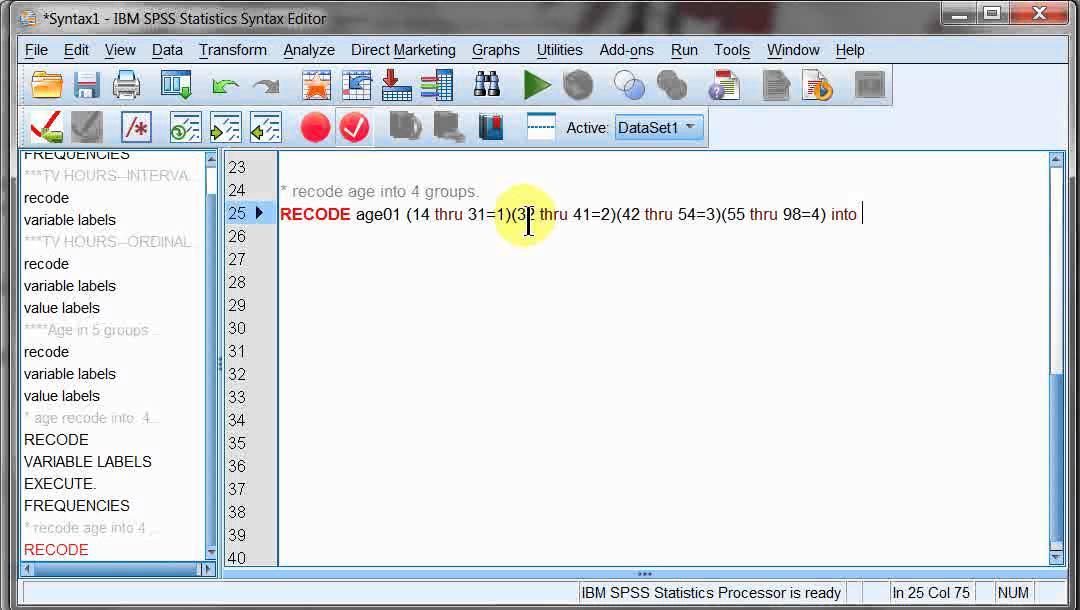The height and width of the screenshot is (610, 1080).
Task: Click the run script icon with orange play
Action: coord(818,85)
